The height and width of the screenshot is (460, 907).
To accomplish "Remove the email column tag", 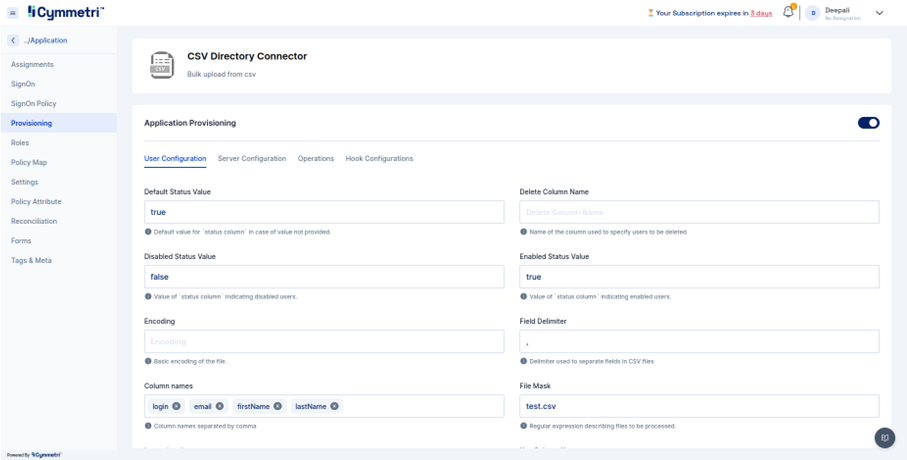I will pyautogui.click(x=220, y=406).
